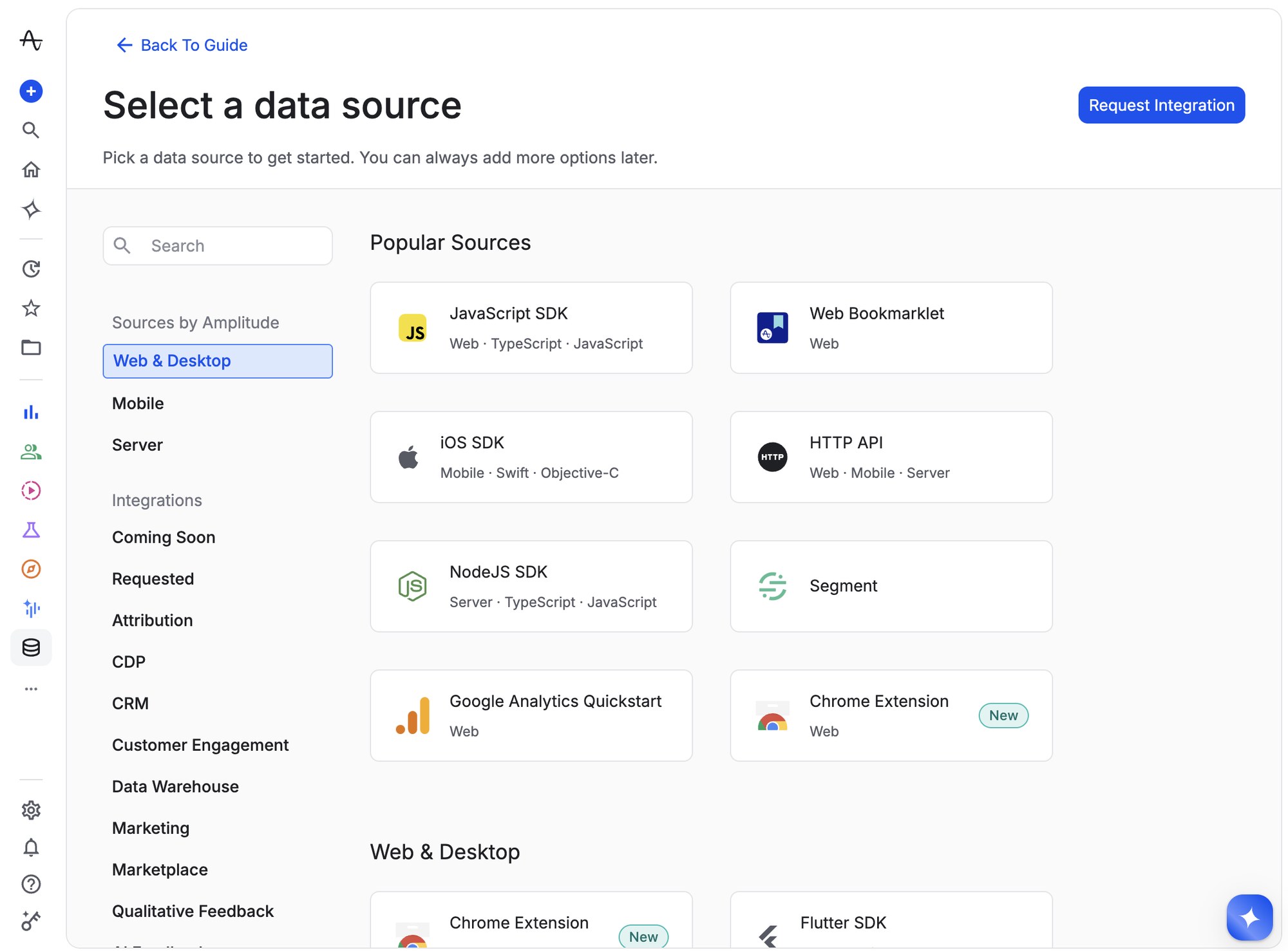1288x951 pixels.
Task: Select the CDP integrations filter
Action: [129, 662]
